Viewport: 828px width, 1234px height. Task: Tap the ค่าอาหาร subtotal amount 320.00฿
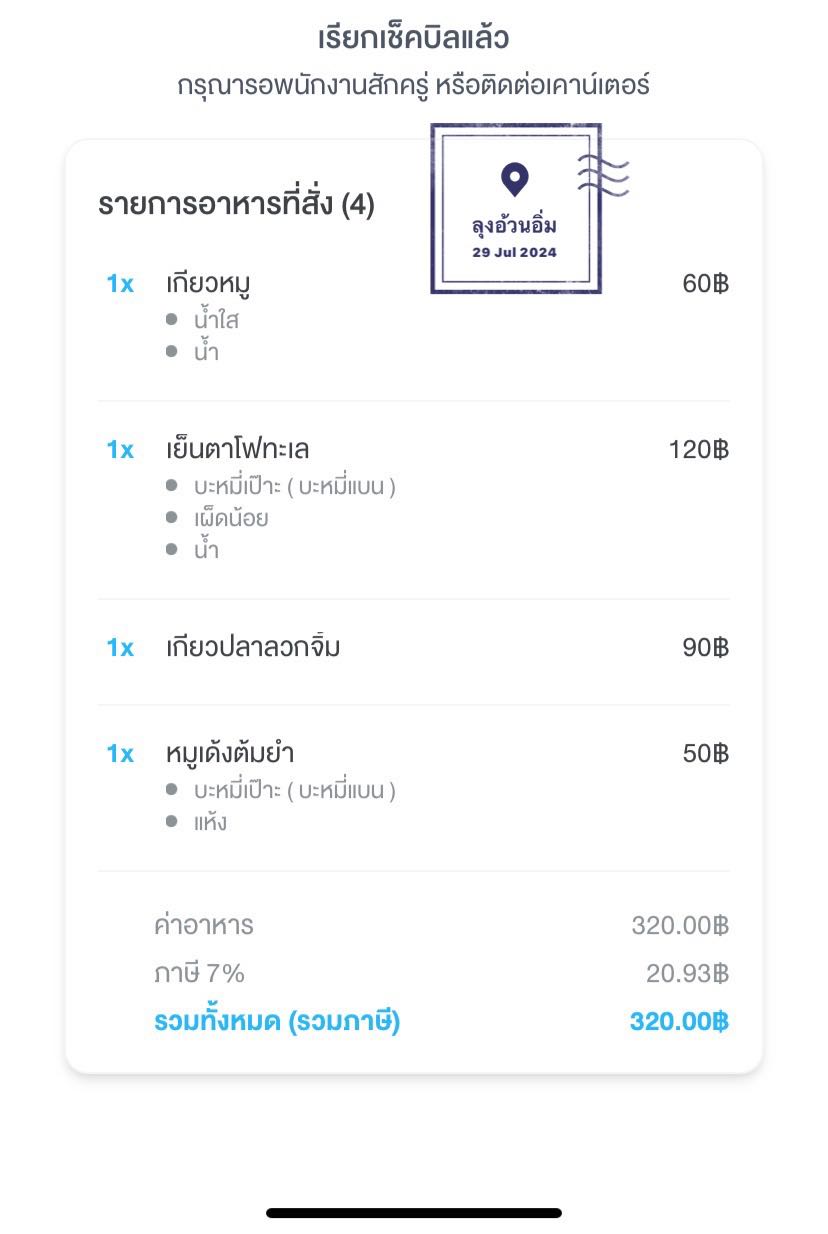coord(679,925)
